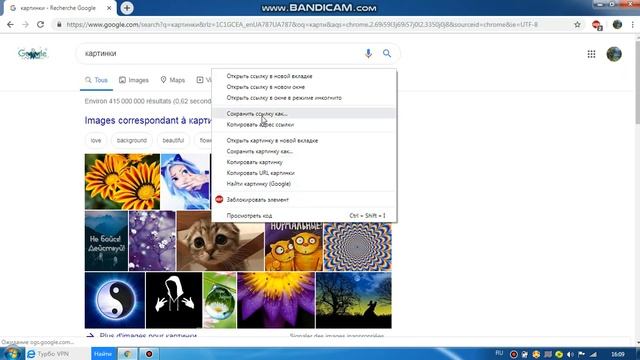Viewport: 640px width, 360px height.
Task: Select Копировать картинку
Action: point(304,162)
